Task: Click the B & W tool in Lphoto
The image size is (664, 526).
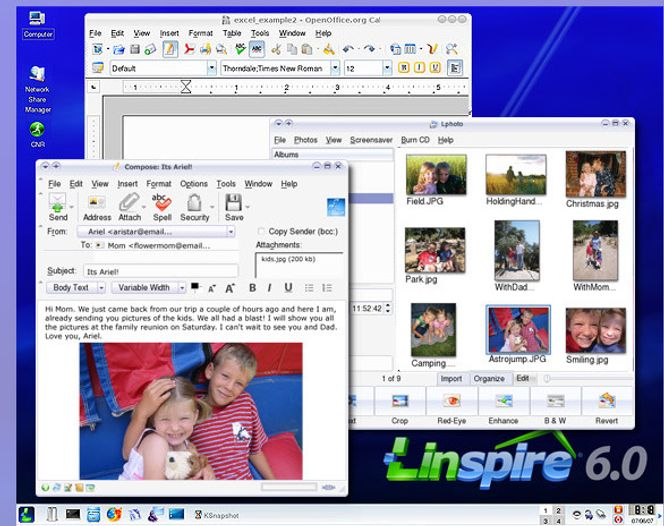Action: [x=555, y=401]
